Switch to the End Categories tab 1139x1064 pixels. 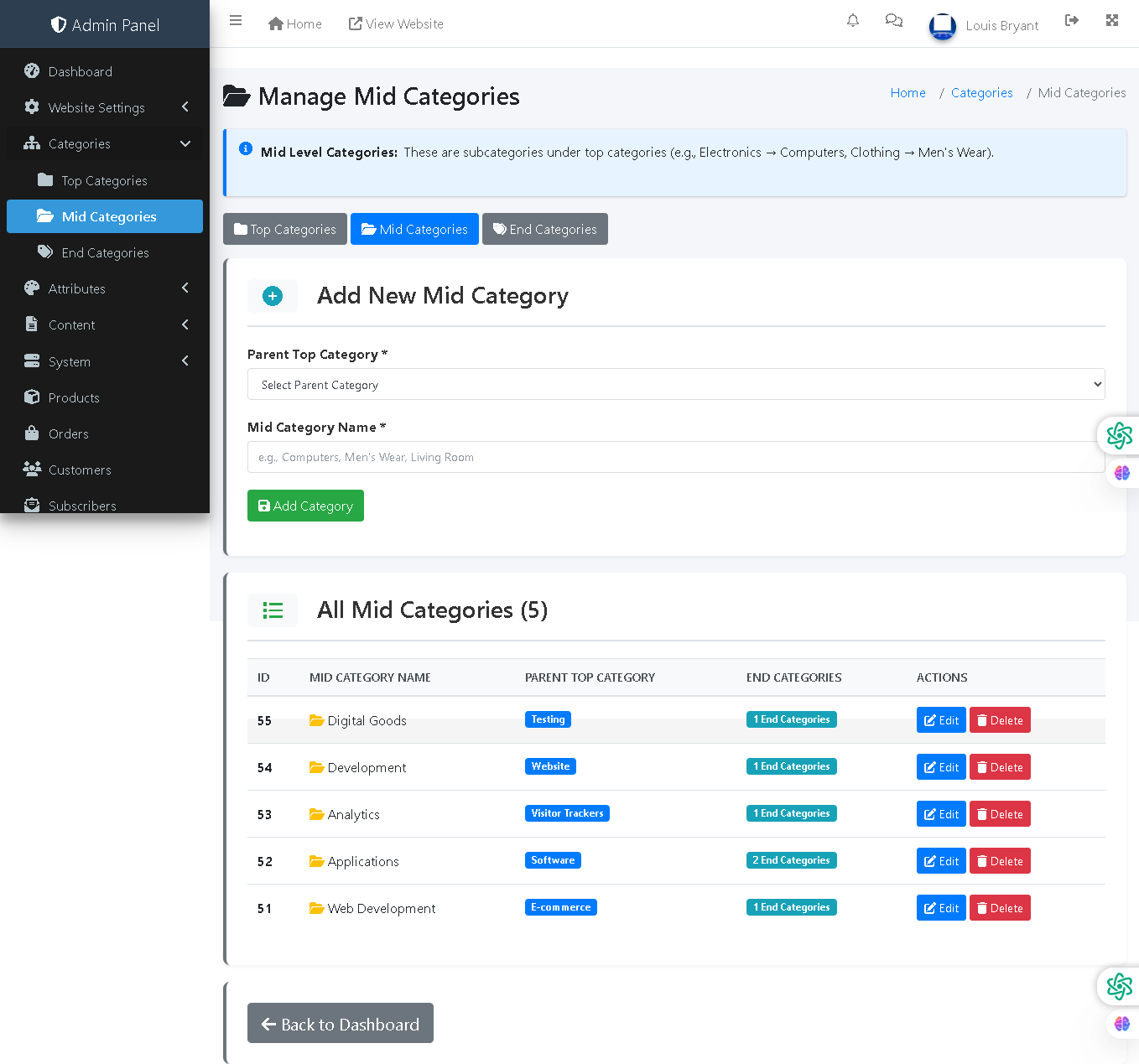[545, 229]
